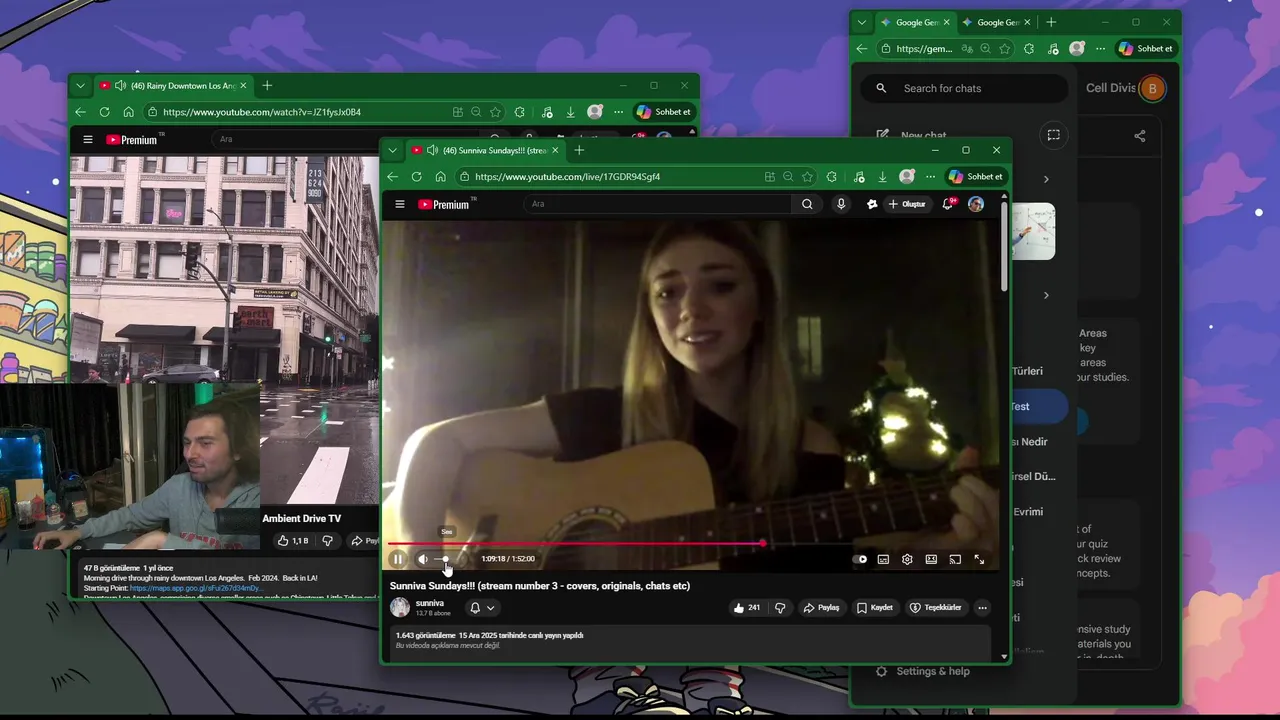Image resolution: width=1280 pixels, height=720 pixels.
Task: Close the Sunniva Sundays tab
Action: pyautogui.click(x=554, y=150)
